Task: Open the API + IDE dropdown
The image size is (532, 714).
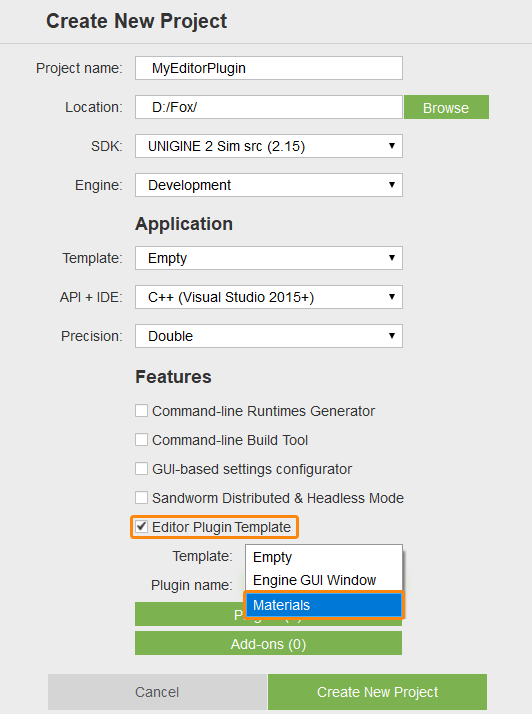Action: [269, 297]
